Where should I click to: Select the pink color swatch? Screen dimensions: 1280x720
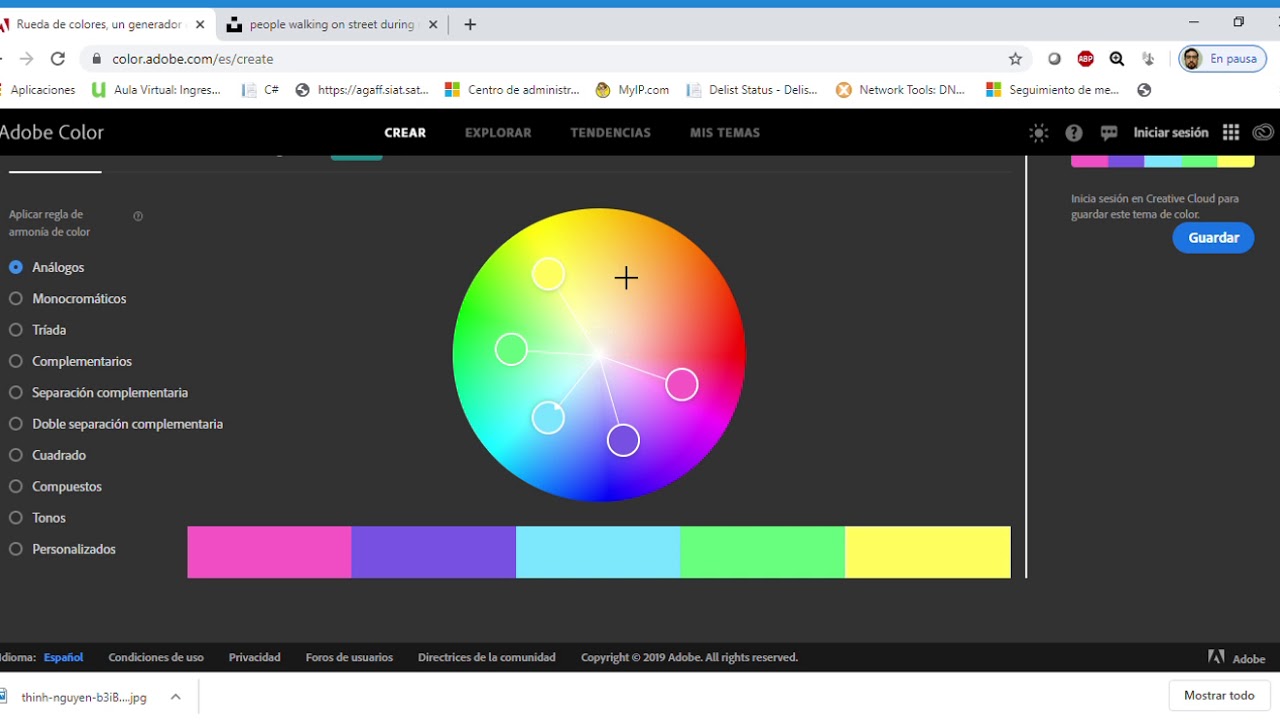pyautogui.click(x=269, y=552)
